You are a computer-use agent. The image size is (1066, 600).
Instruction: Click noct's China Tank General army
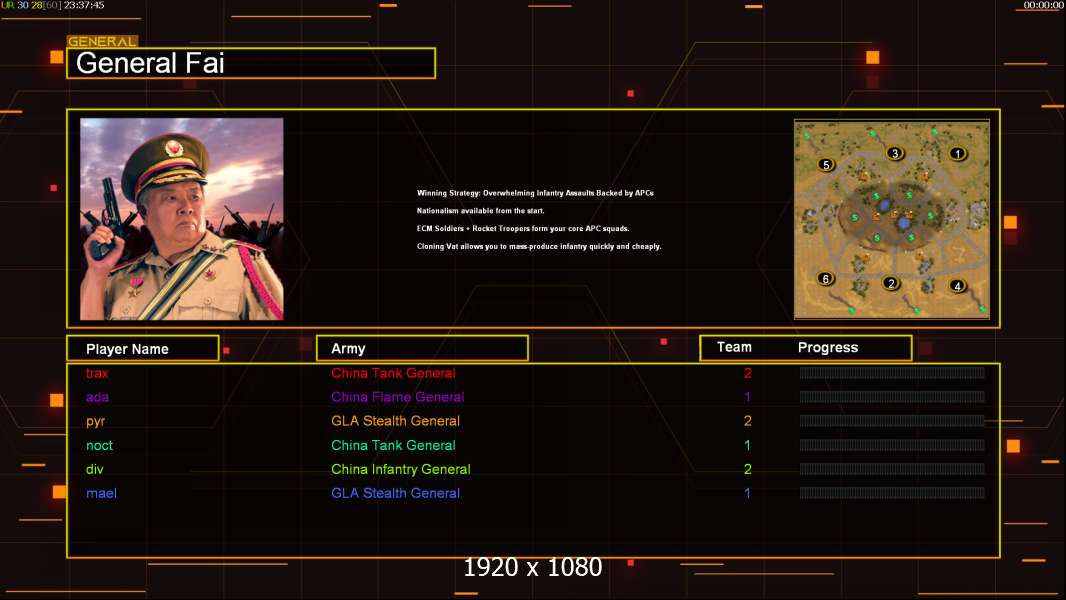[x=393, y=445]
